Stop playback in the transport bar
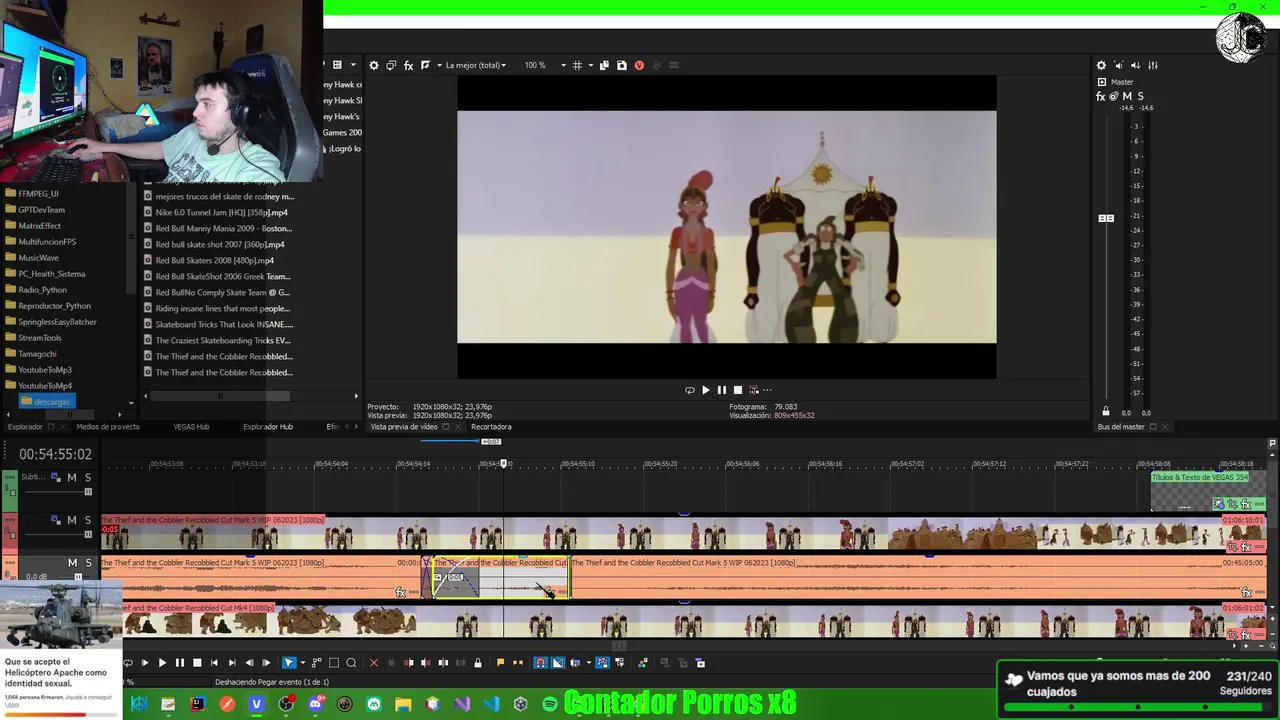 coord(197,662)
